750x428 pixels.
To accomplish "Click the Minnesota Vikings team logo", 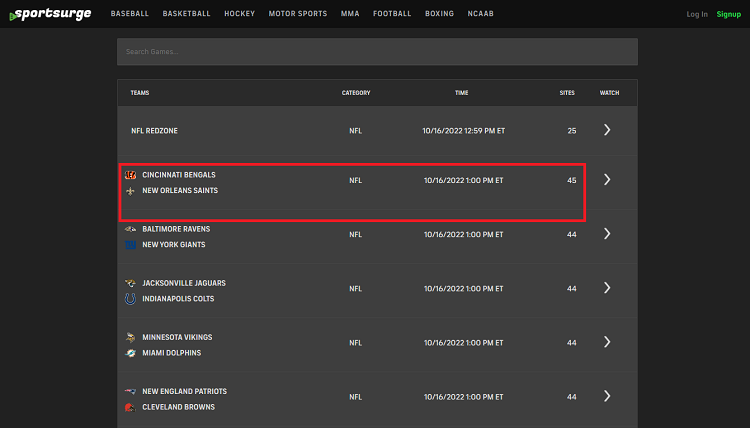I will [x=130, y=338].
